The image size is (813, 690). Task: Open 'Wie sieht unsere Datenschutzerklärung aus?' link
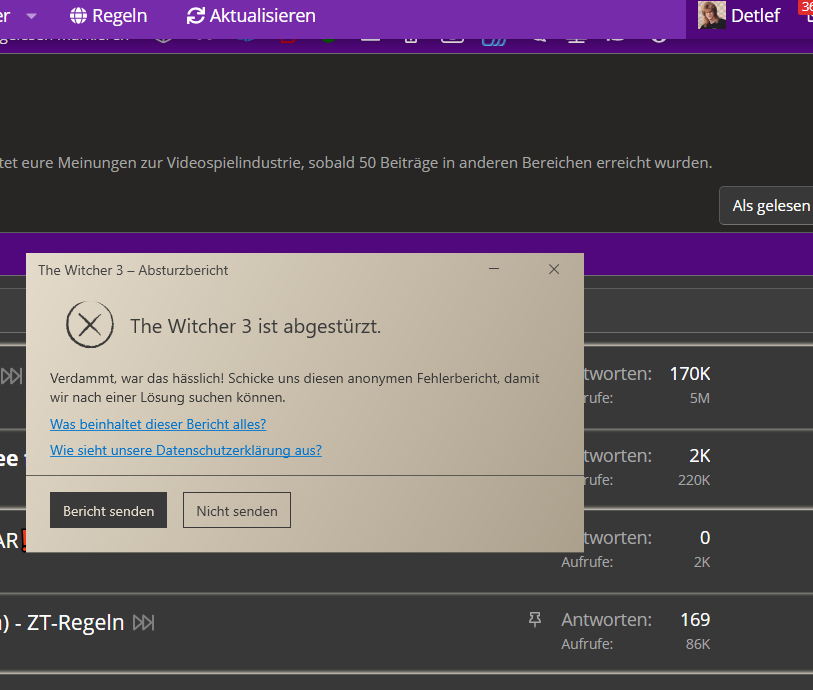[x=186, y=450]
